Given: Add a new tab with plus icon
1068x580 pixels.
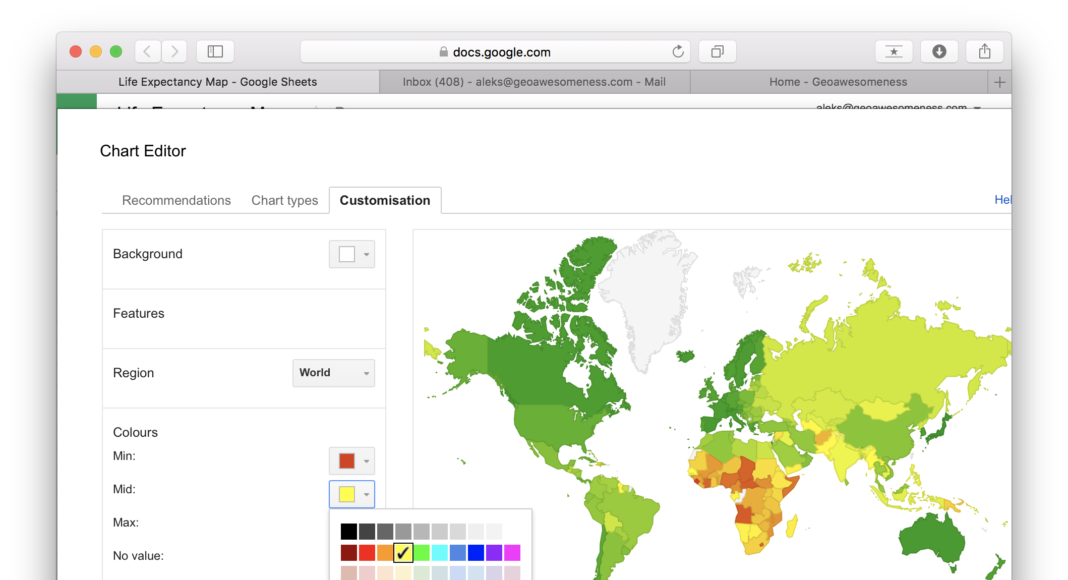Looking at the screenshot, I should pos(999,82).
